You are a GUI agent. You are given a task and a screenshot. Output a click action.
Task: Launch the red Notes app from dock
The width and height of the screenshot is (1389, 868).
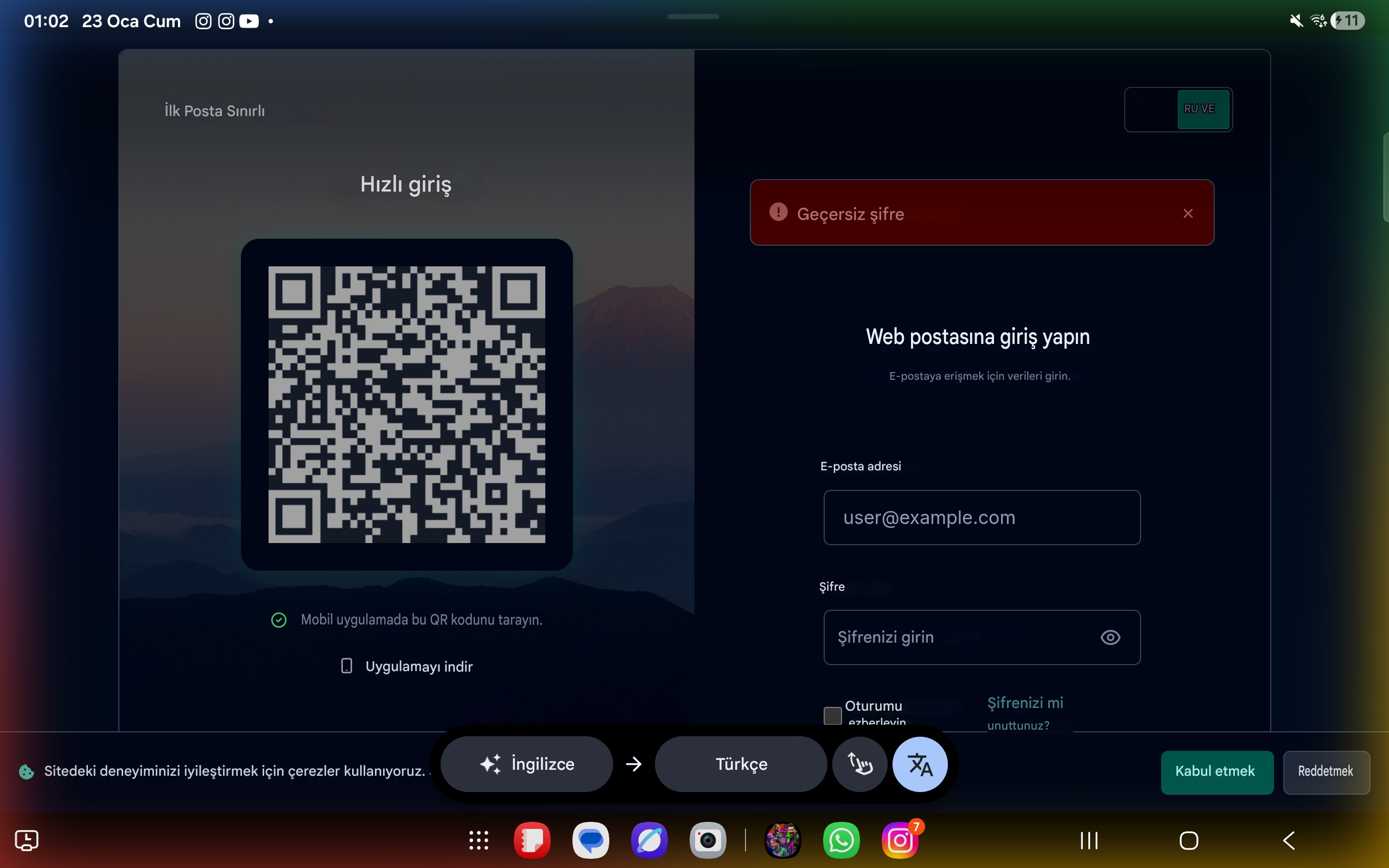click(532, 840)
